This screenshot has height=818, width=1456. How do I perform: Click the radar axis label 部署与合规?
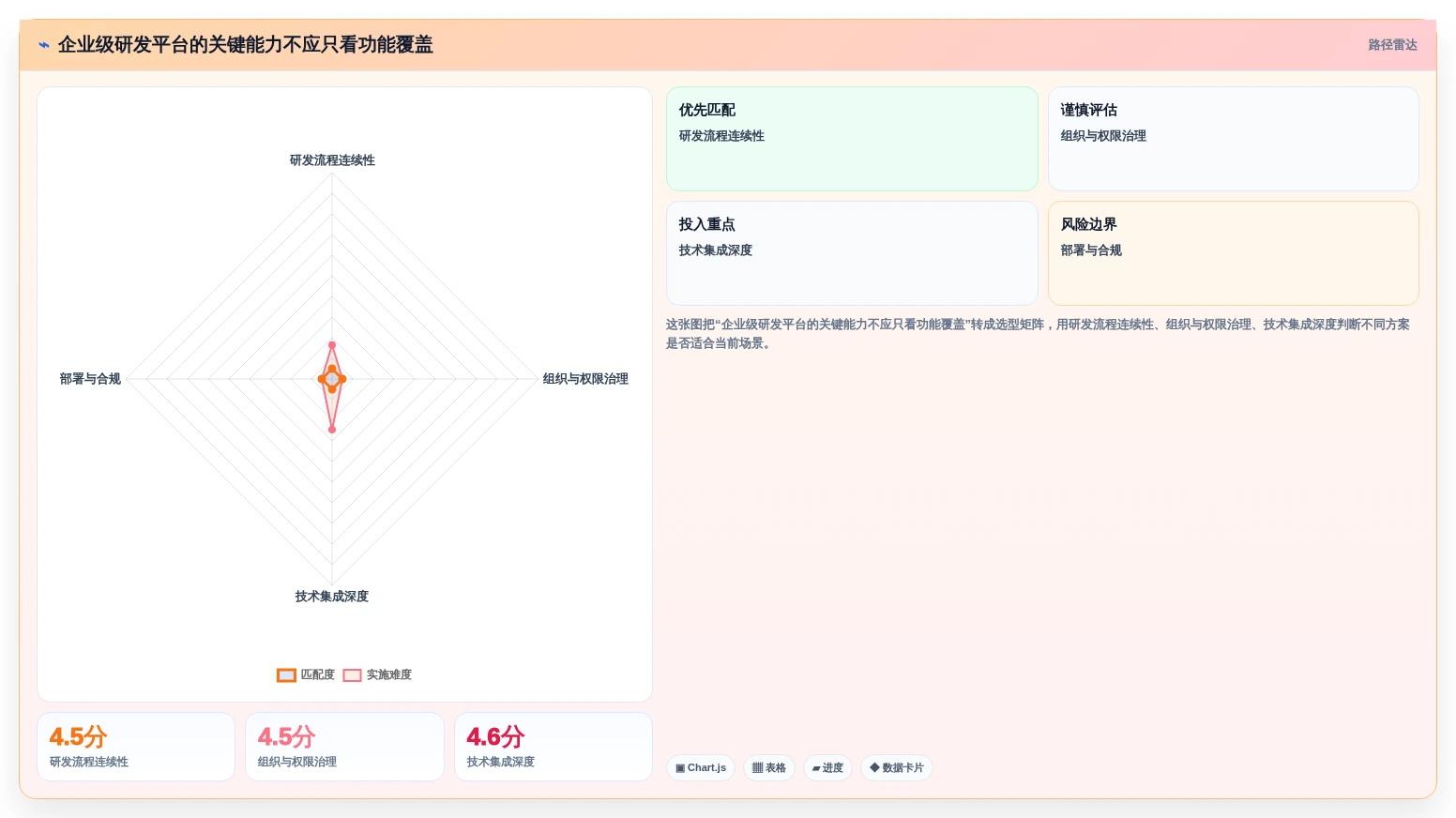(90, 379)
